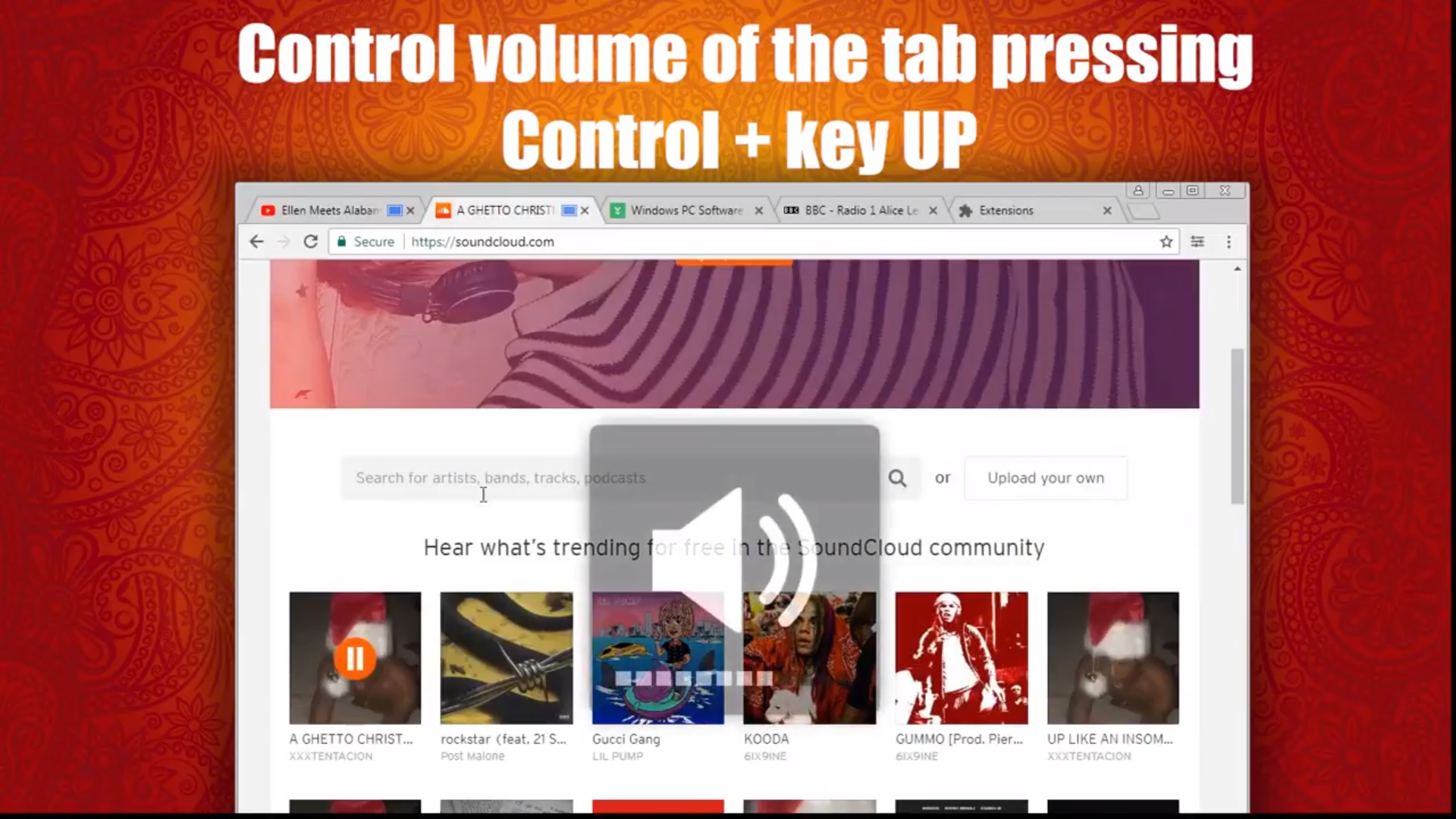Click the bookmark star icon

tap(1166, 241)
